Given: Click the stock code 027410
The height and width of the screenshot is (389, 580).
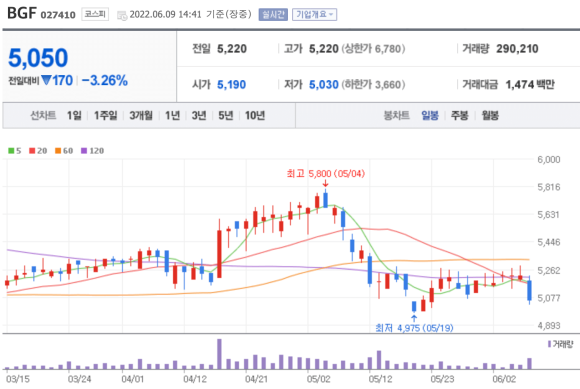Looking at the screenshot, I should click(58, 15).
